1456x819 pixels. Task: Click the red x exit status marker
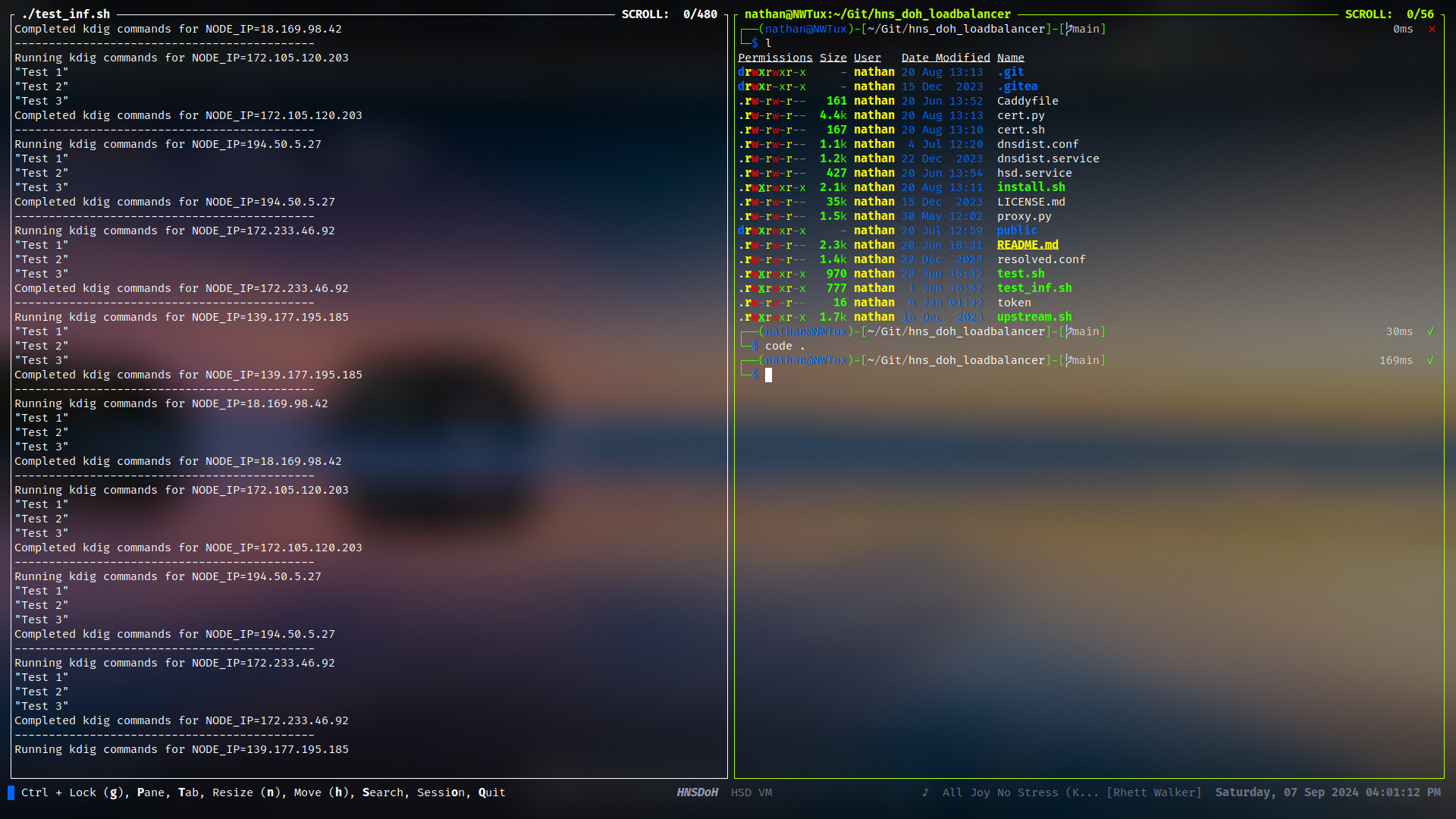click(1432, 30)
